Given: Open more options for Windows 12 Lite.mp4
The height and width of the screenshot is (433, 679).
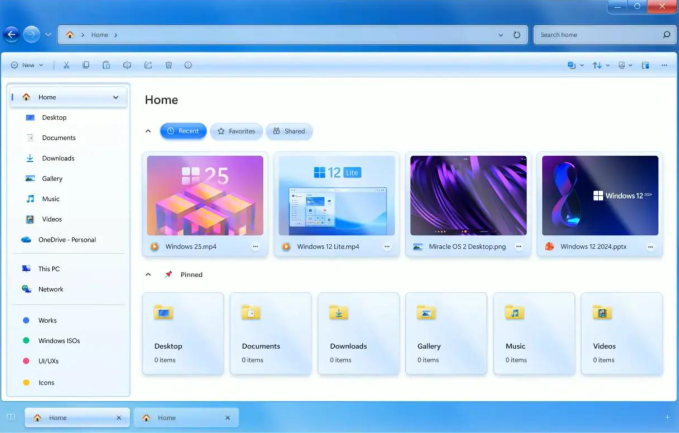Looking at the screenshot, I should [x=387, y=246].
